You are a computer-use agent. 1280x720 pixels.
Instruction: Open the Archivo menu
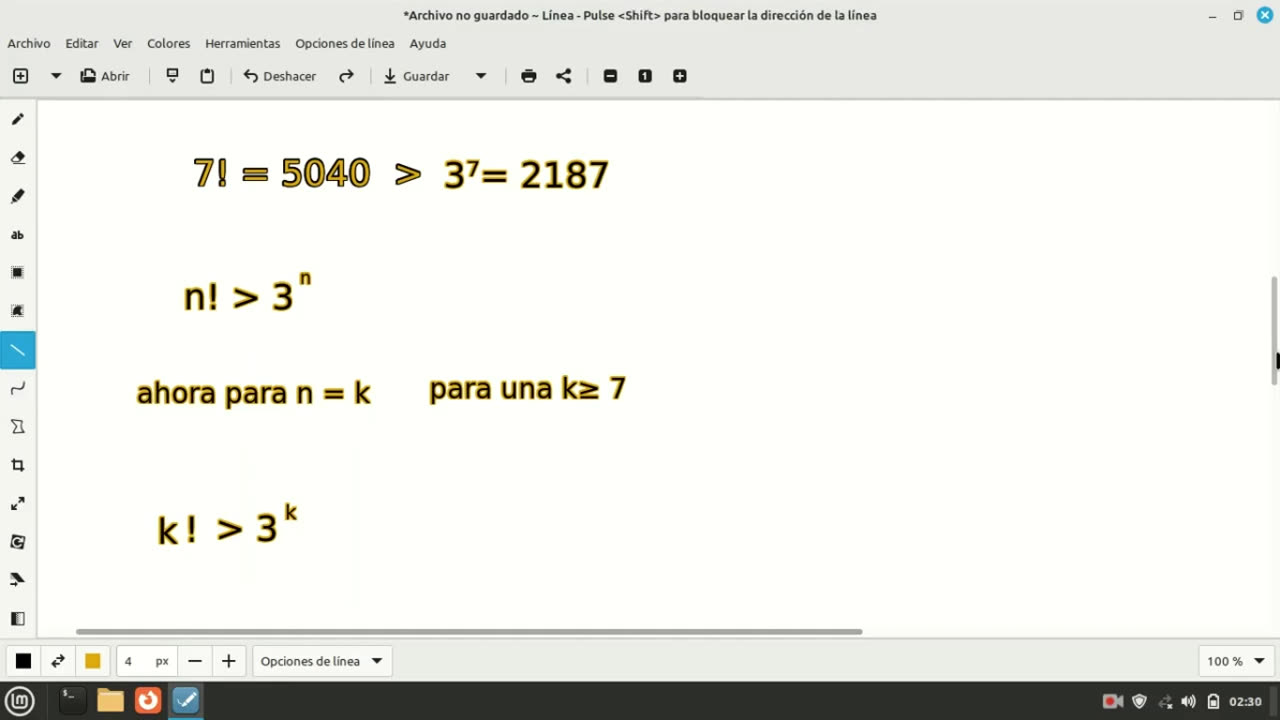(29, 43)
